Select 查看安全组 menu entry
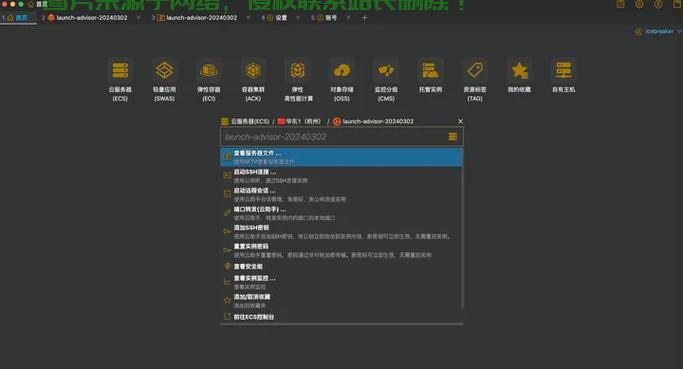The width and height of the screenshot is (683, 369). click(342, 266)
